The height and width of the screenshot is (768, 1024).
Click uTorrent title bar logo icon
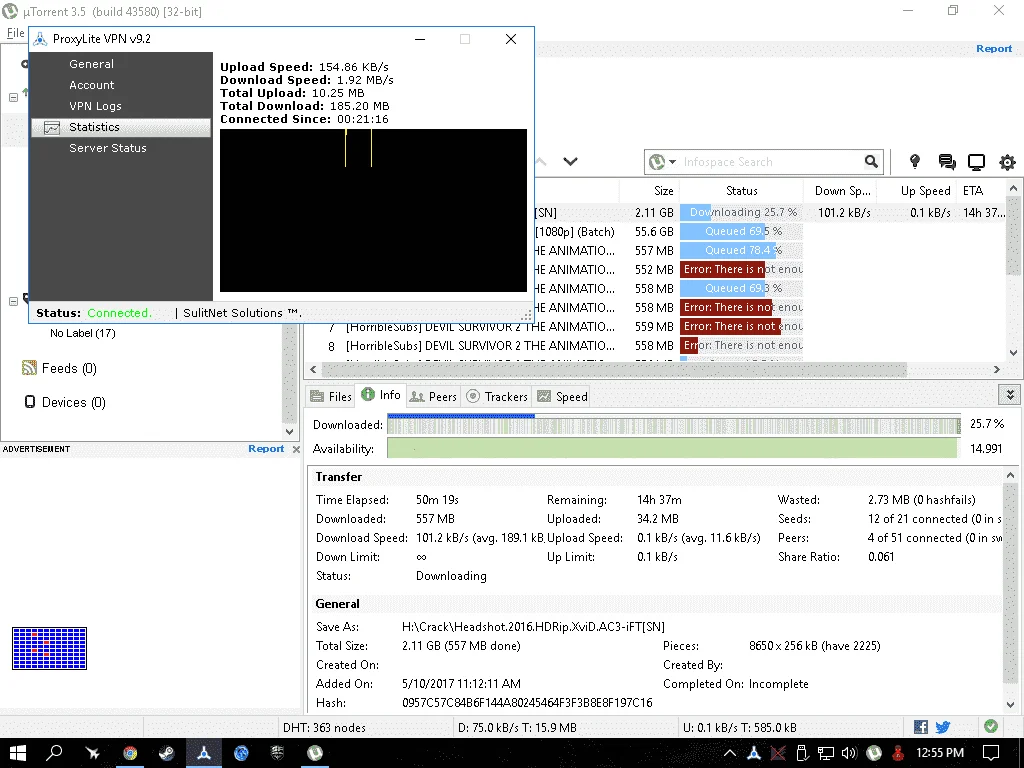[x=10, y=11]
